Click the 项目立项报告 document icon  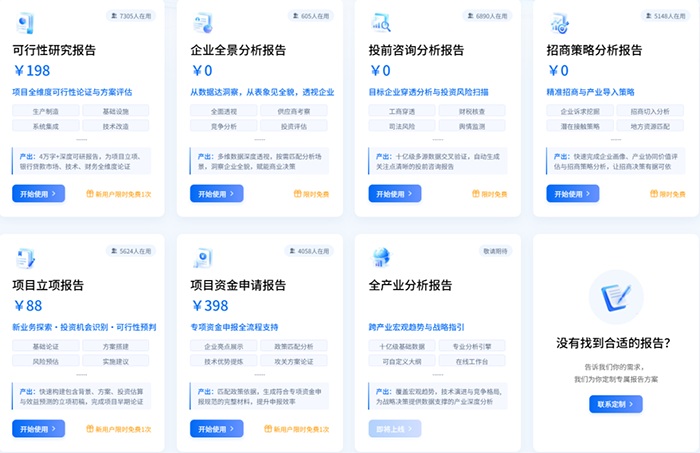[x=25, y=258]
